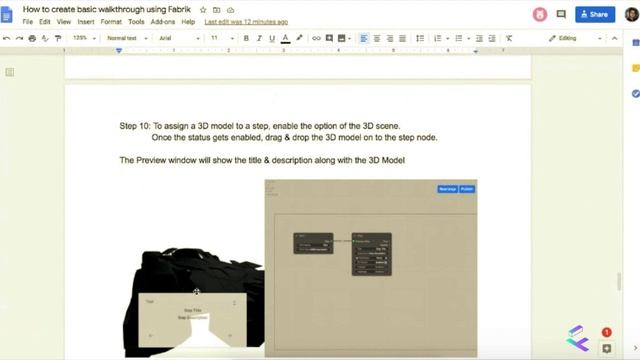640x360 pixels.
Task: Star the document
Action: 203,10
